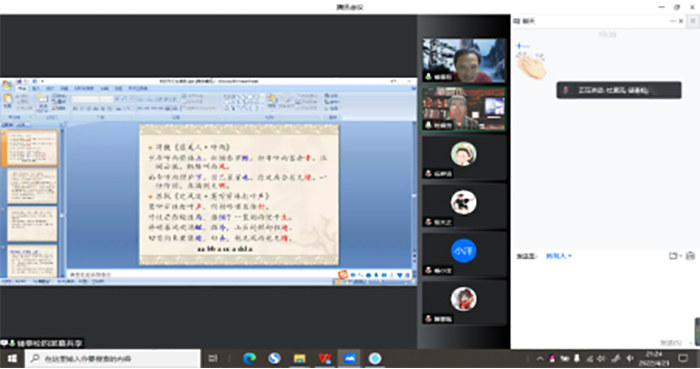Screen dimensions: 700x369
Task: Open the notification center icon
Action: click(683, 358)
